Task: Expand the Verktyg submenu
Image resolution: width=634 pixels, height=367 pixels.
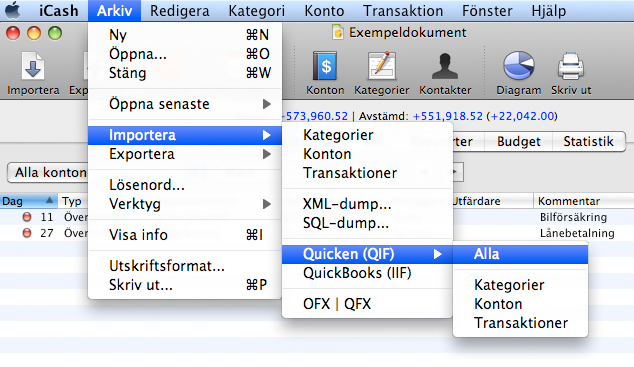Action: pyautogui.click(x=185, y=204)
